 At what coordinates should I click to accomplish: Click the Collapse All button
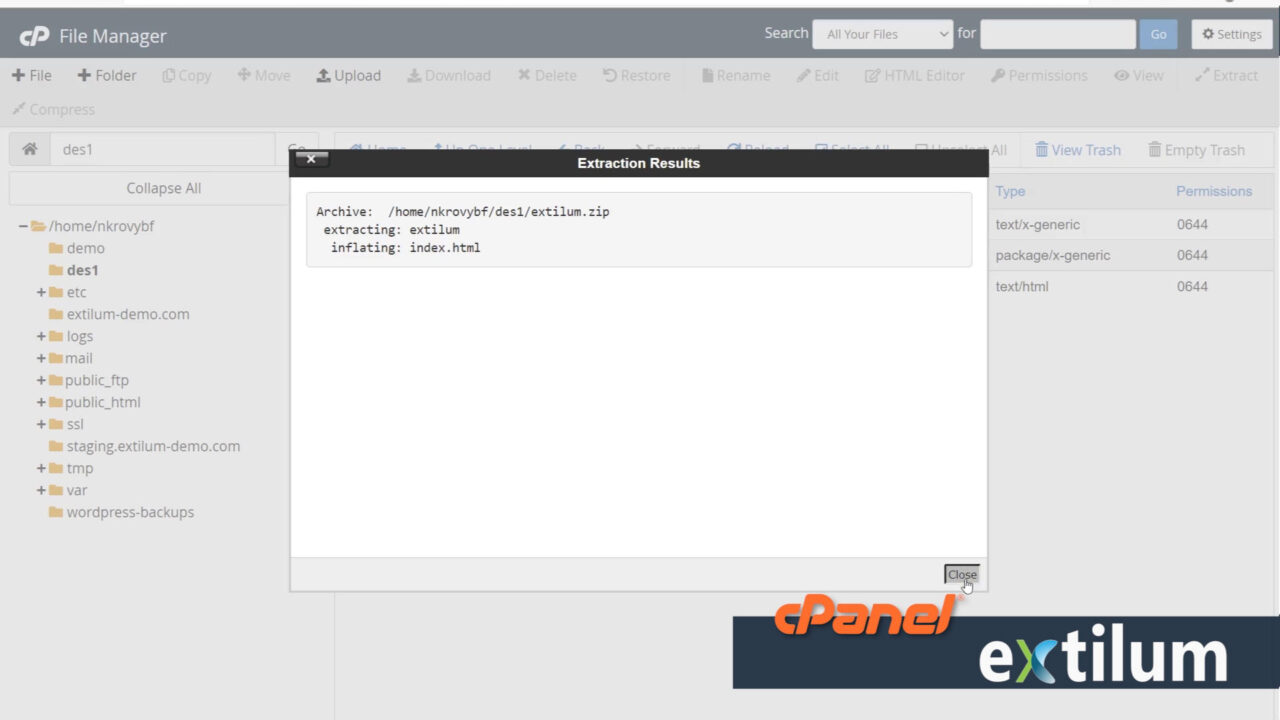(163, 188)
